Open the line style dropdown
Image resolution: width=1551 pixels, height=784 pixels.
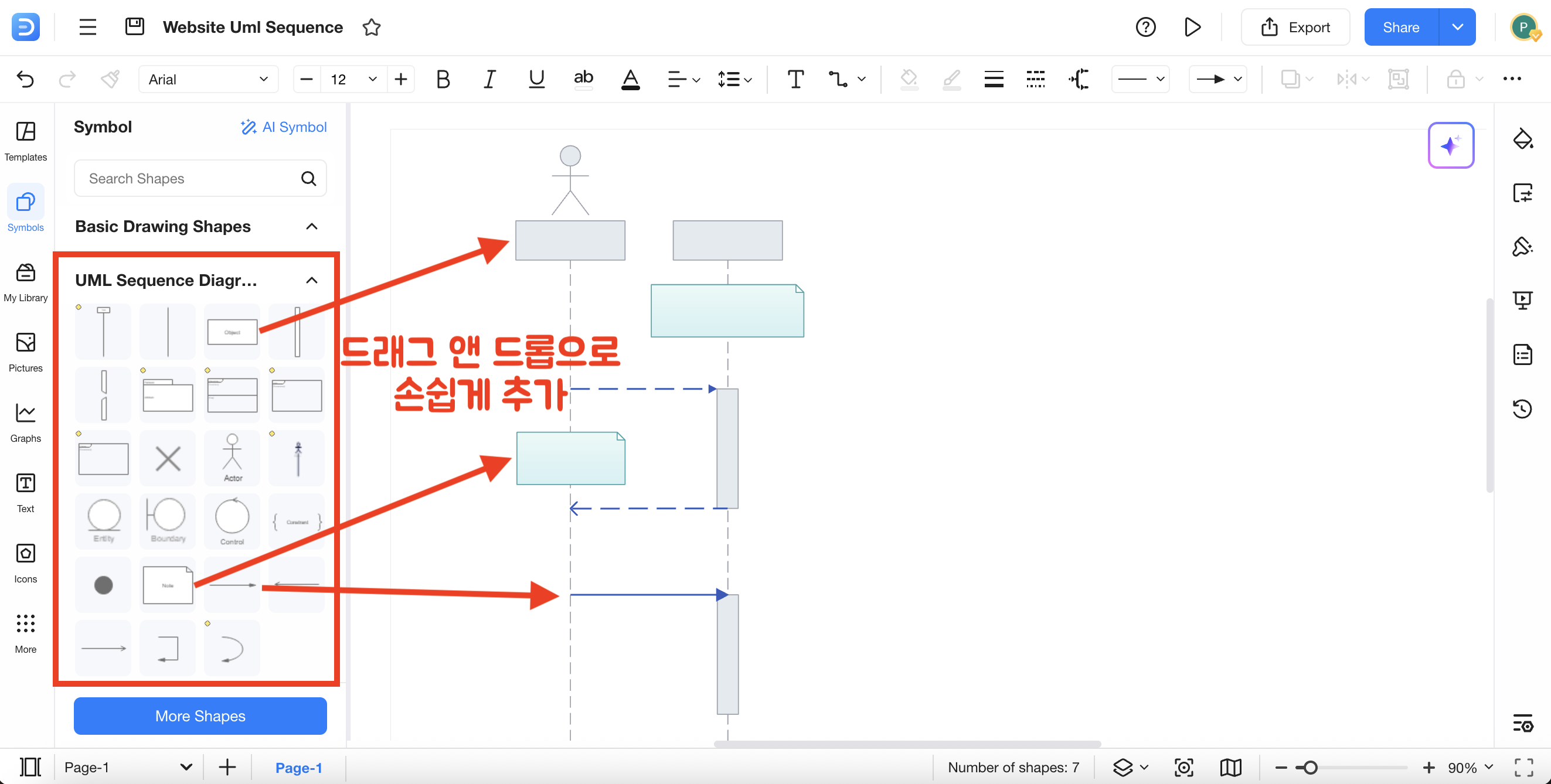pos(1140,80)
